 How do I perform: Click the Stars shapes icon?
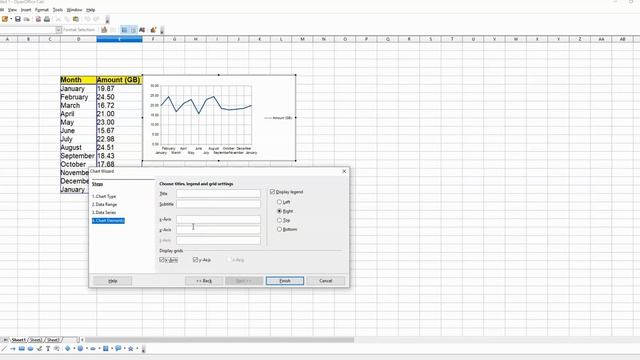(x=131, y=349)
